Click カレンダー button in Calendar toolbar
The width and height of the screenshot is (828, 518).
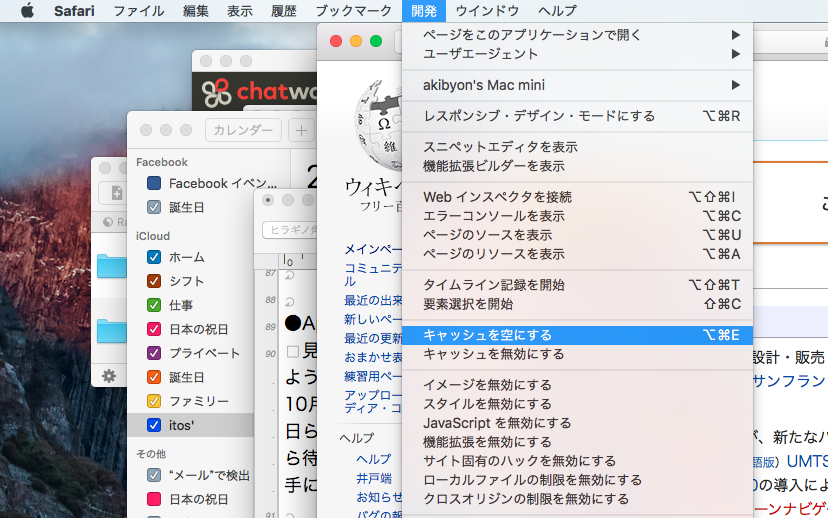(243, 130)
